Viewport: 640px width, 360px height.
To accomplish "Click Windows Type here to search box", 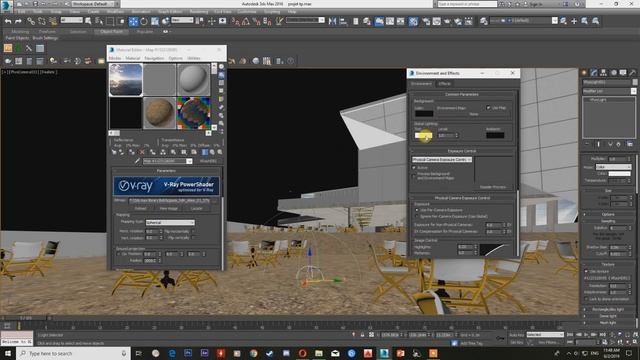I will coord(73,353).
